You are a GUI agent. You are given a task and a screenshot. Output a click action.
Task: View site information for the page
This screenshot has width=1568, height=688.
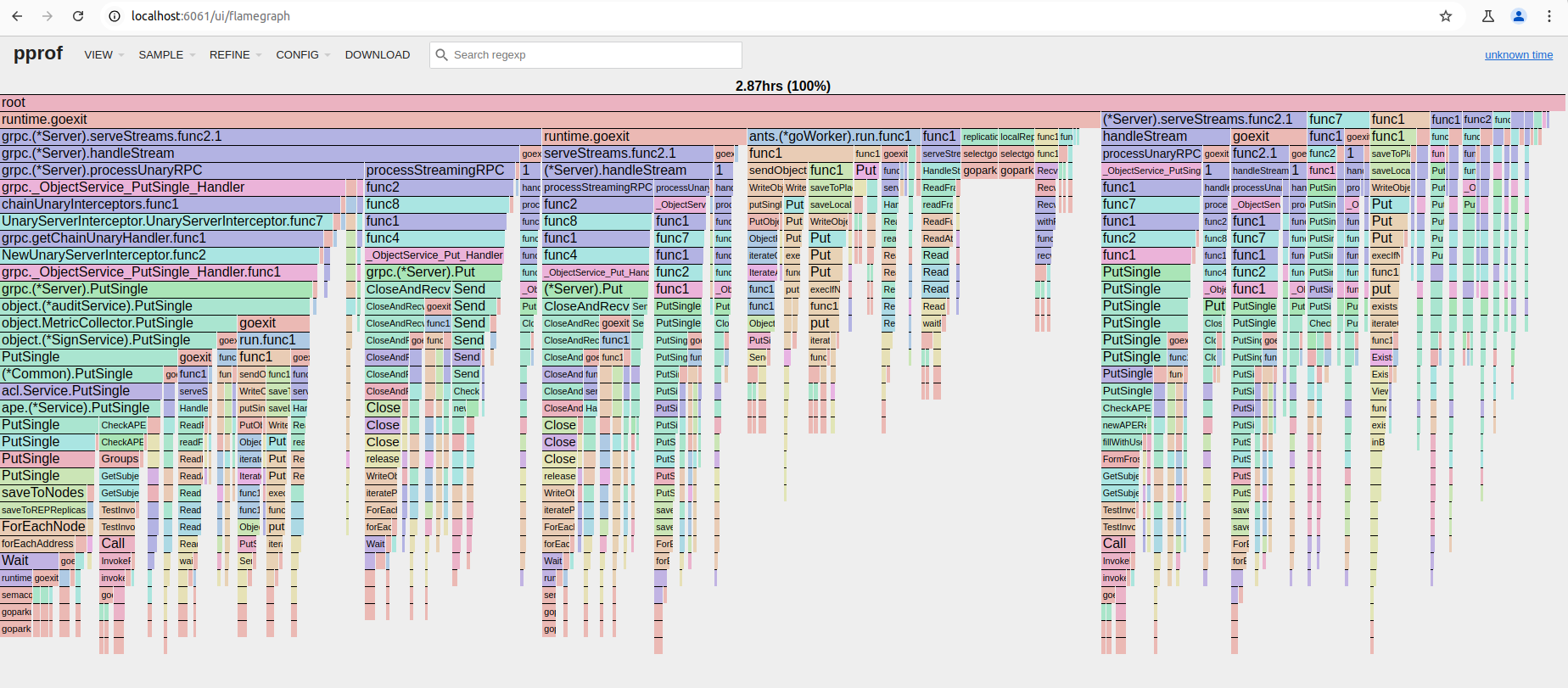[x=115, y=16]
